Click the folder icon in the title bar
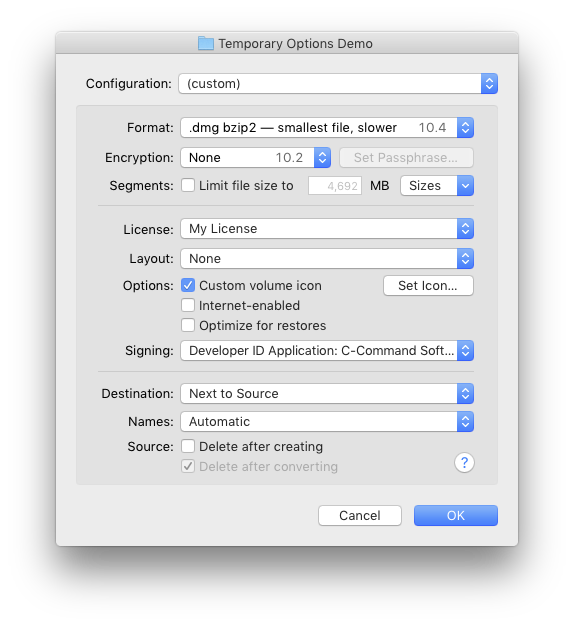The width and height of the screenshot is (574, 626). 206,43
